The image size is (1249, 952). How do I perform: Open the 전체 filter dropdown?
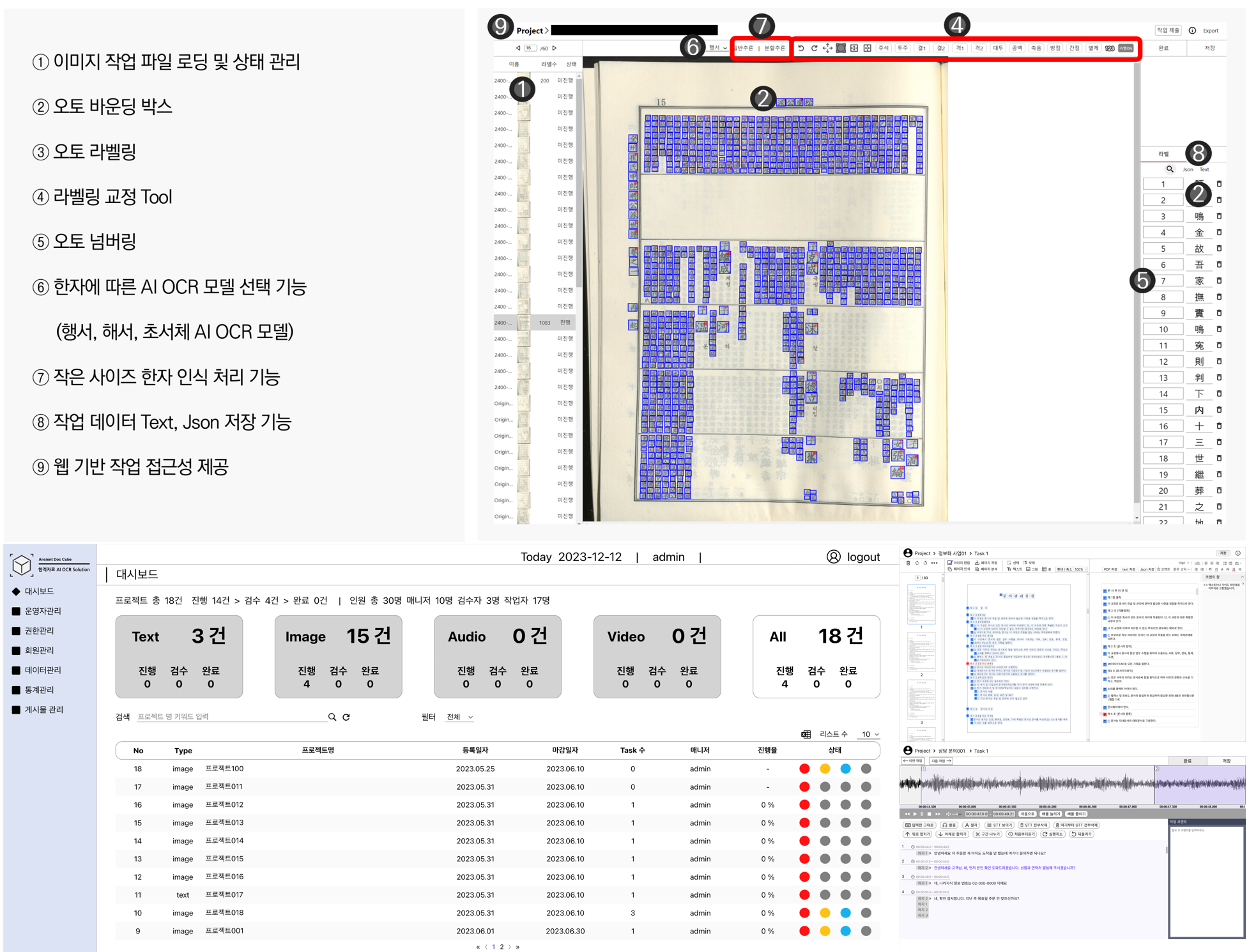[460, 717]
